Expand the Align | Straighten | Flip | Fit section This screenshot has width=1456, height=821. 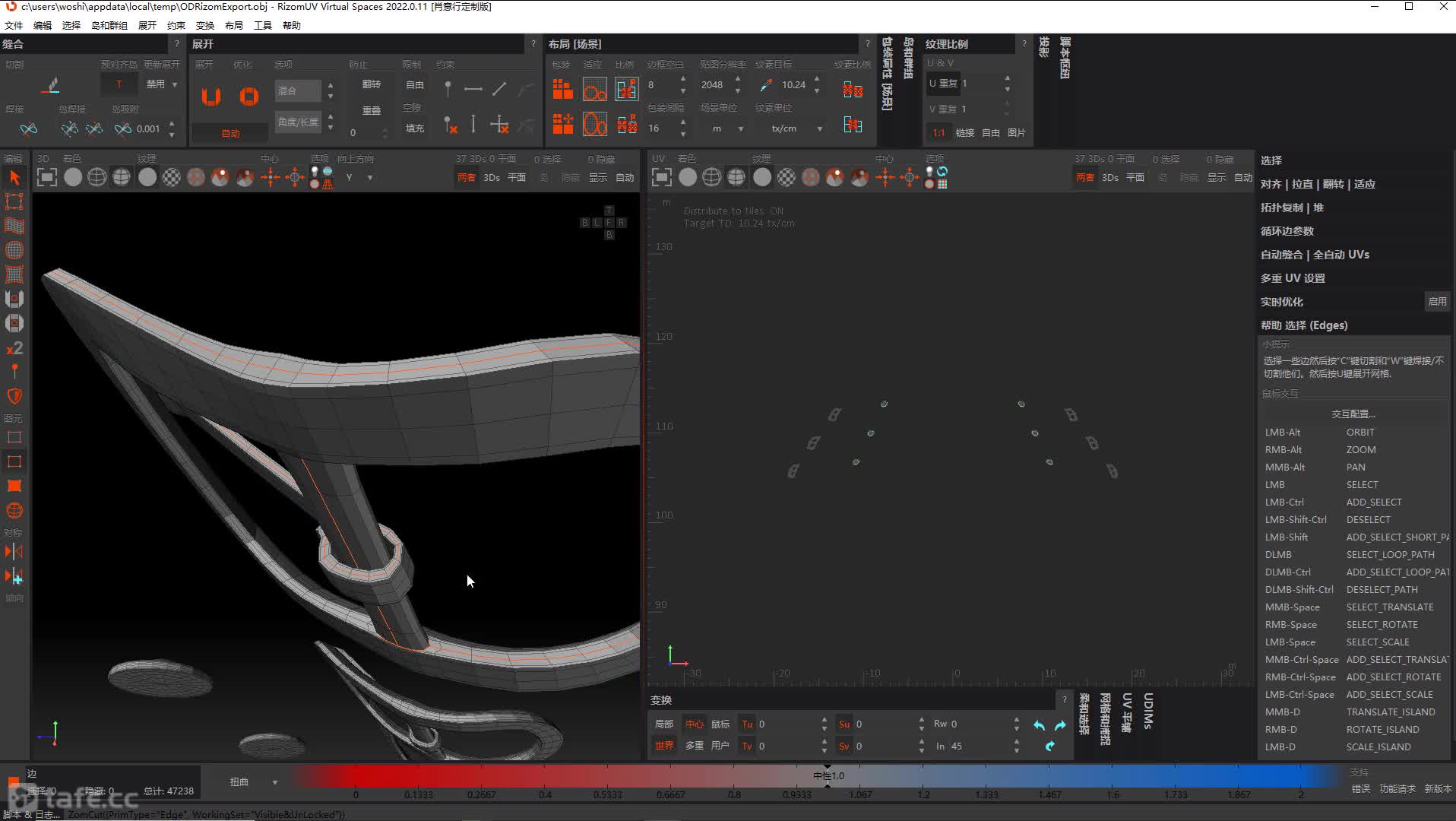coord(1318,184)
